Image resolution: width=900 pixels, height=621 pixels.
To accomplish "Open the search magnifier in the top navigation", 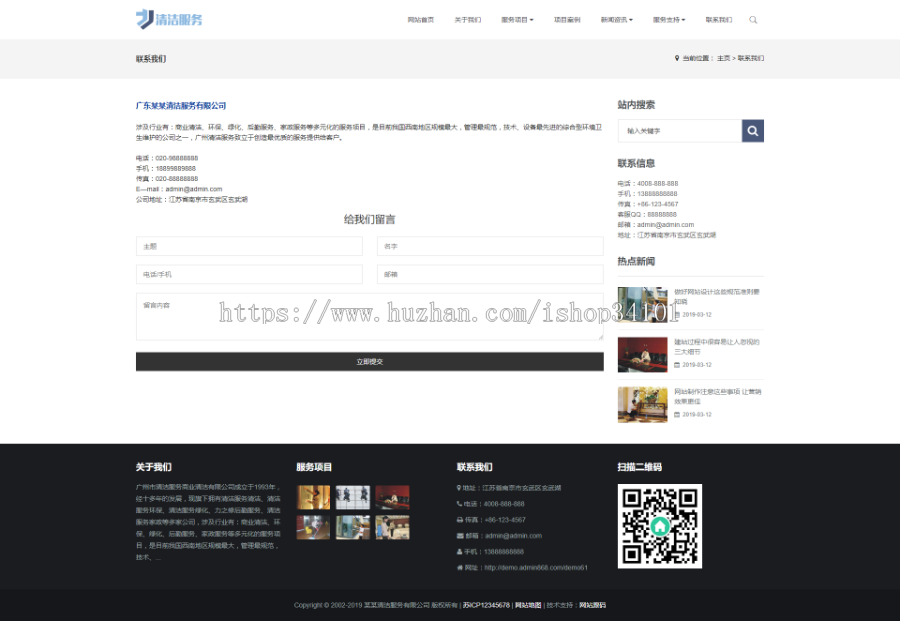I will pyautogui.click(x=752, y=19).
